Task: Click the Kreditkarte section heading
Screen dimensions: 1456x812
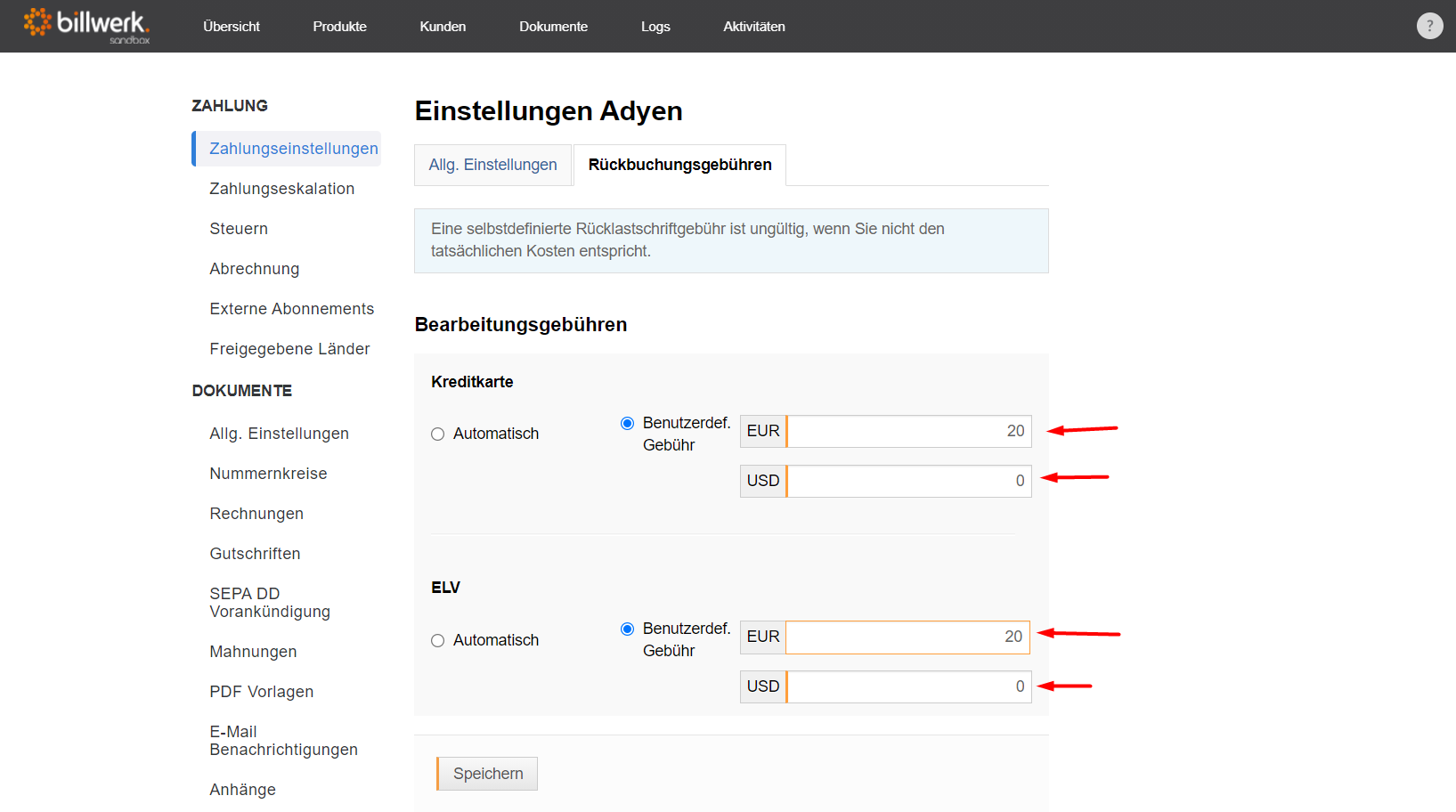Action: click(x=472, y=382)
